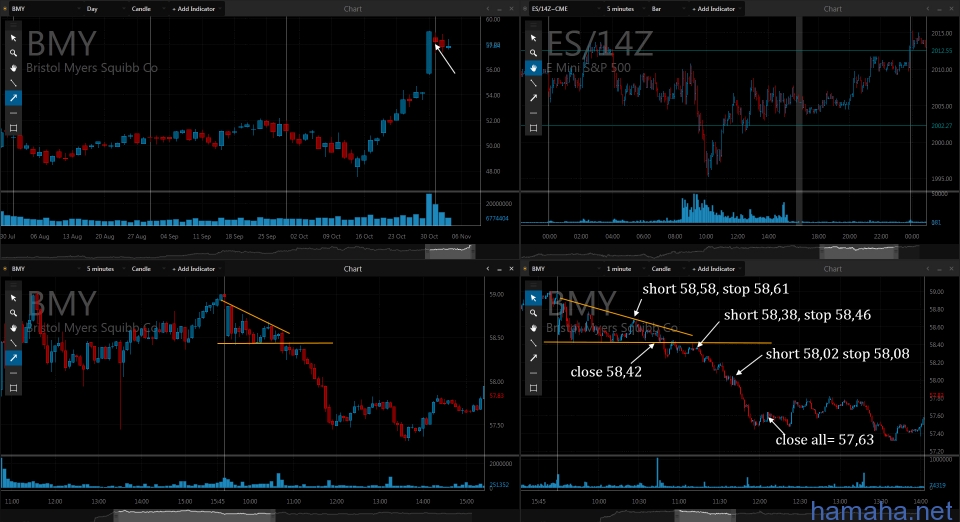Click the 2002.27 price level label in ES chart
960x522 pixels.
[x=941, y=125]
